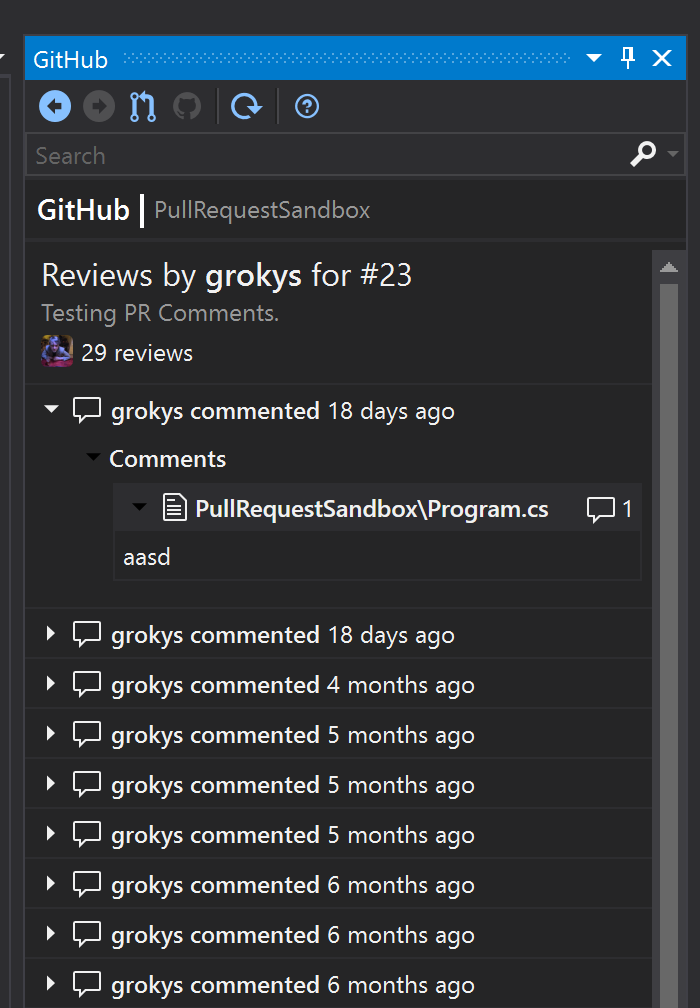Click the speech bubble icon of 4 months ago review
The width and height of the screenshot is (700, 1008).
pos(87,685)
